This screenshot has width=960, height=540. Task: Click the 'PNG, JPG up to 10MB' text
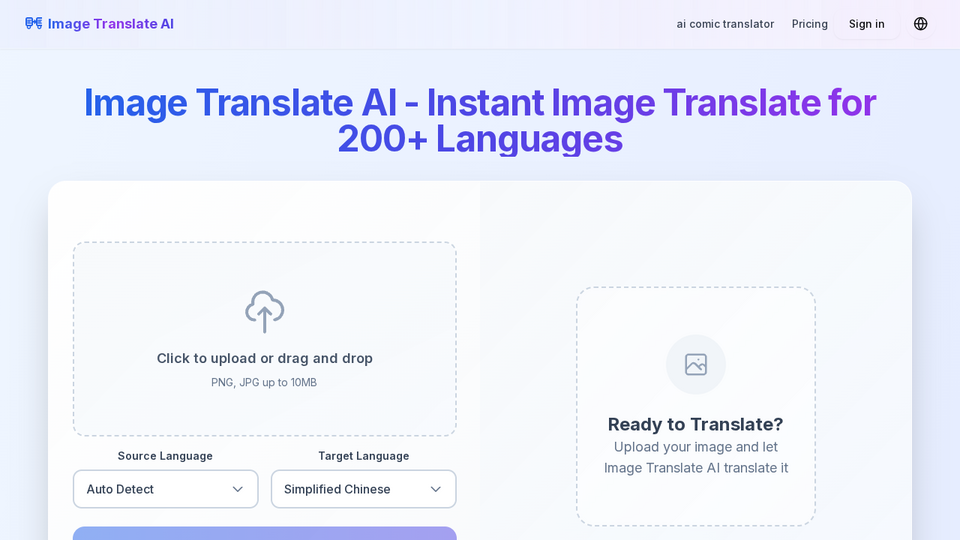[264, 383]
